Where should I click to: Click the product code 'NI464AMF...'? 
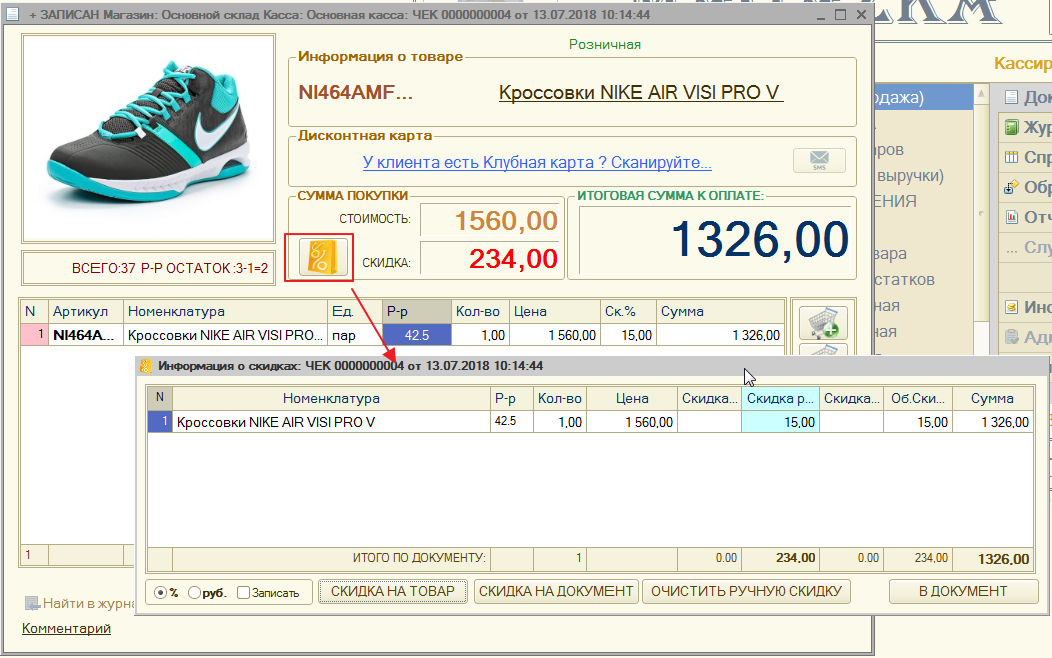point(356,93)
